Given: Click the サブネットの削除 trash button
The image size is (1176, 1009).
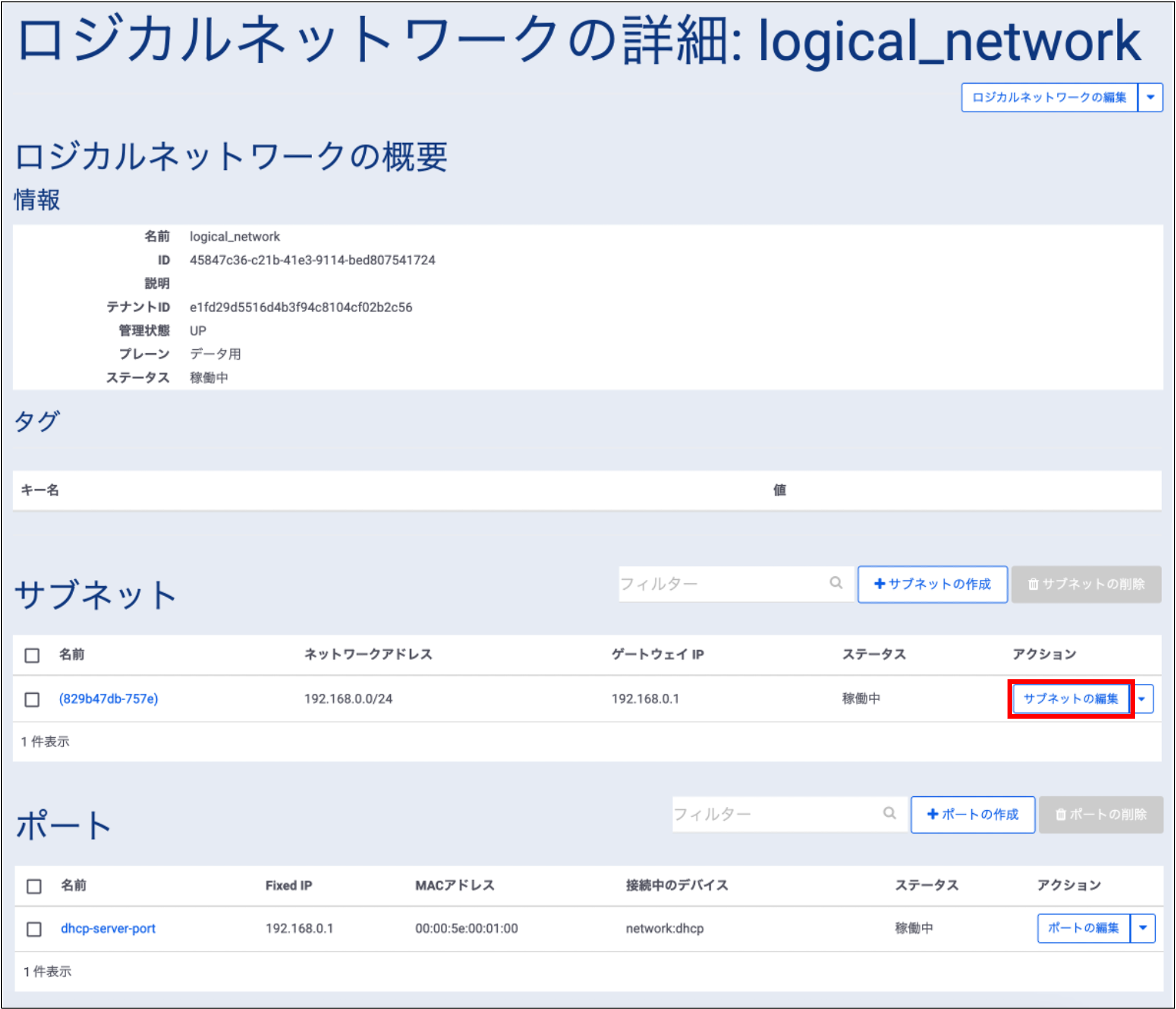Looking at the screenshot, I should point(1086,584).
